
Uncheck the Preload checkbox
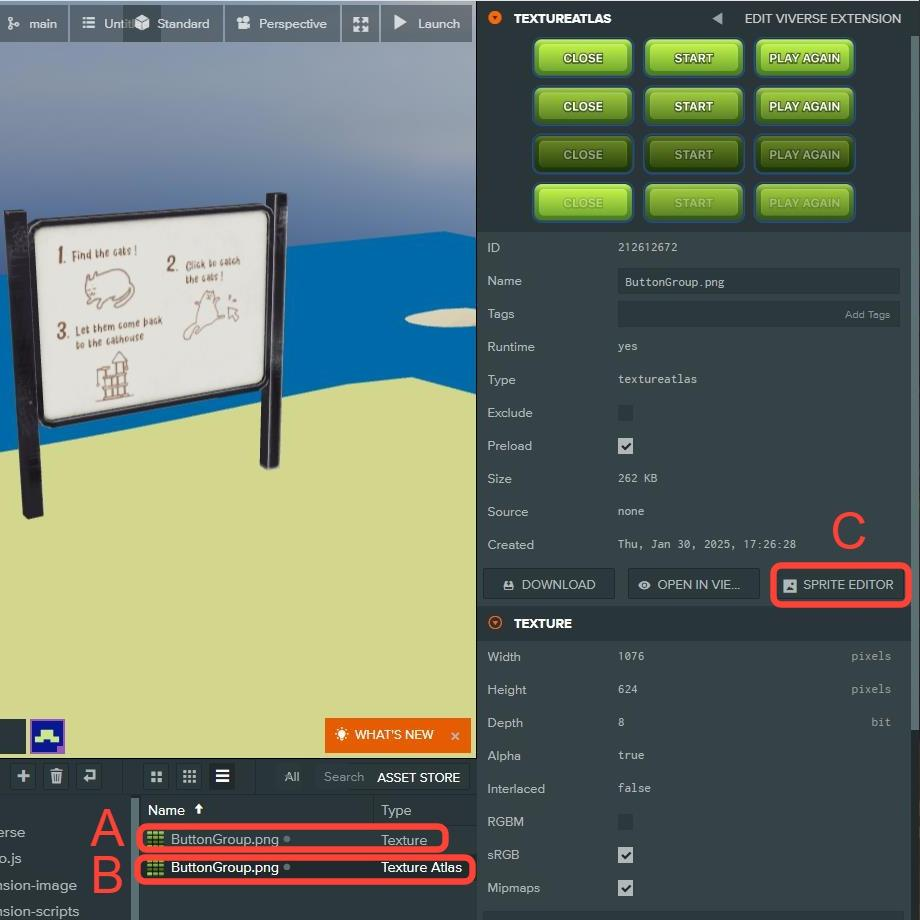click(625, 446)
